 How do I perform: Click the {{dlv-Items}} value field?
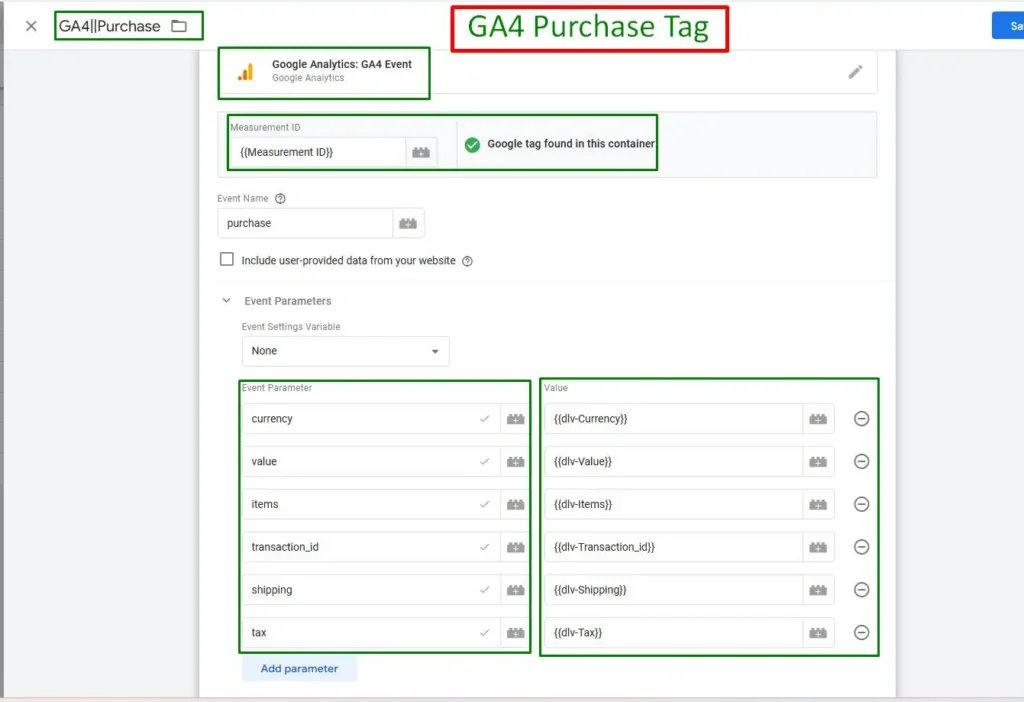[x=674, y=504]
